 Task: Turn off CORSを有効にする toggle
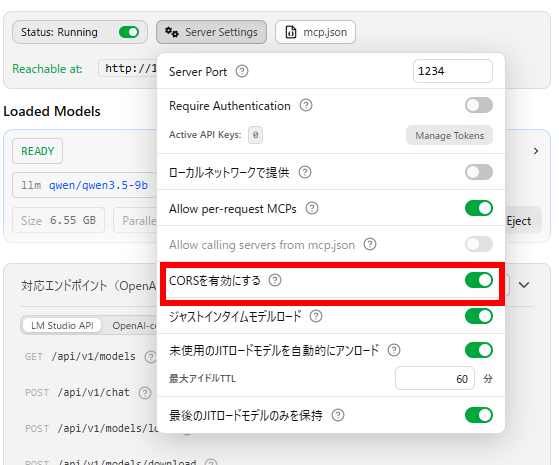pos(479,280)
